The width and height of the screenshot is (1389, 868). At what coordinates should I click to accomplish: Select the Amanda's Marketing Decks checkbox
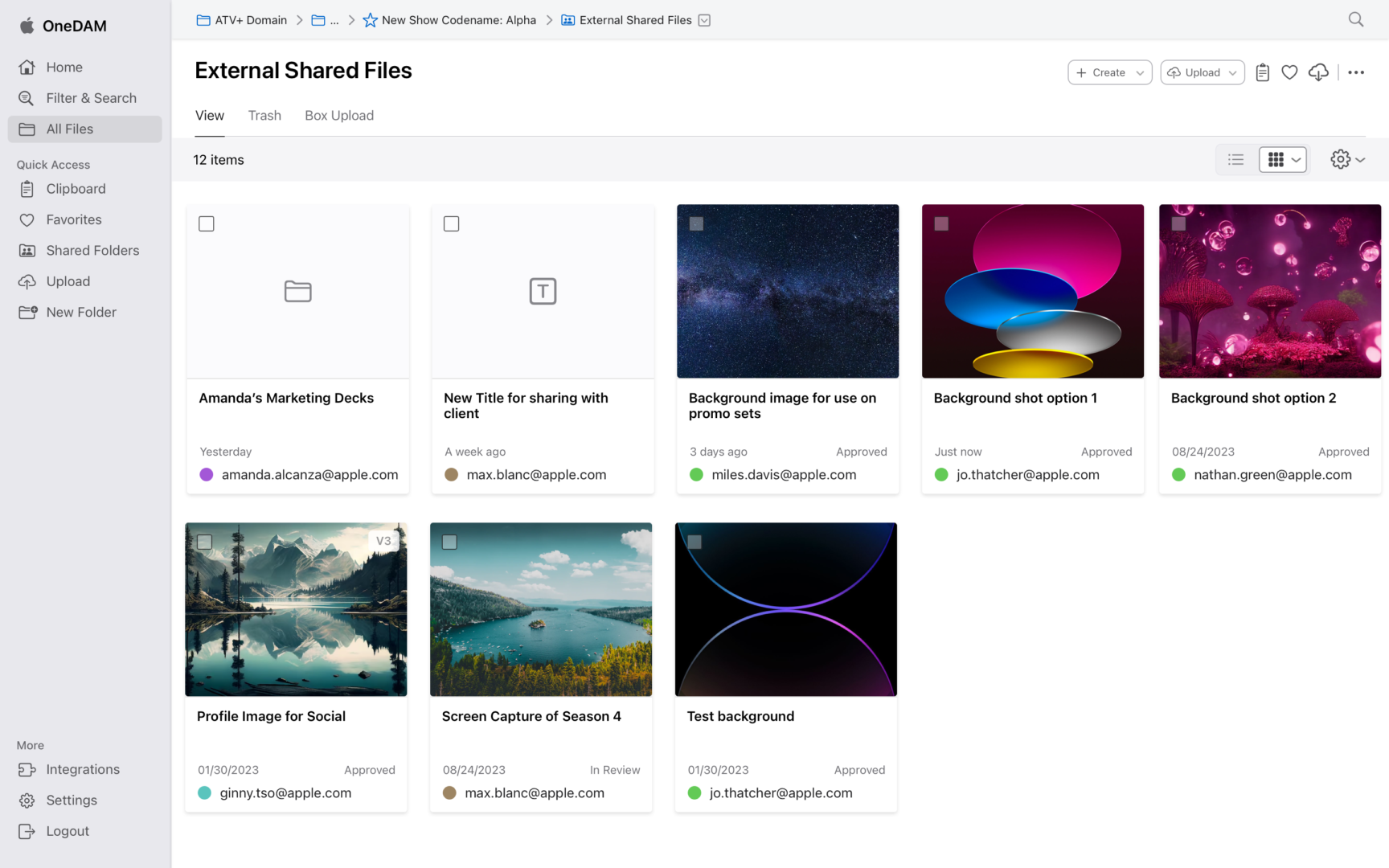207,224
